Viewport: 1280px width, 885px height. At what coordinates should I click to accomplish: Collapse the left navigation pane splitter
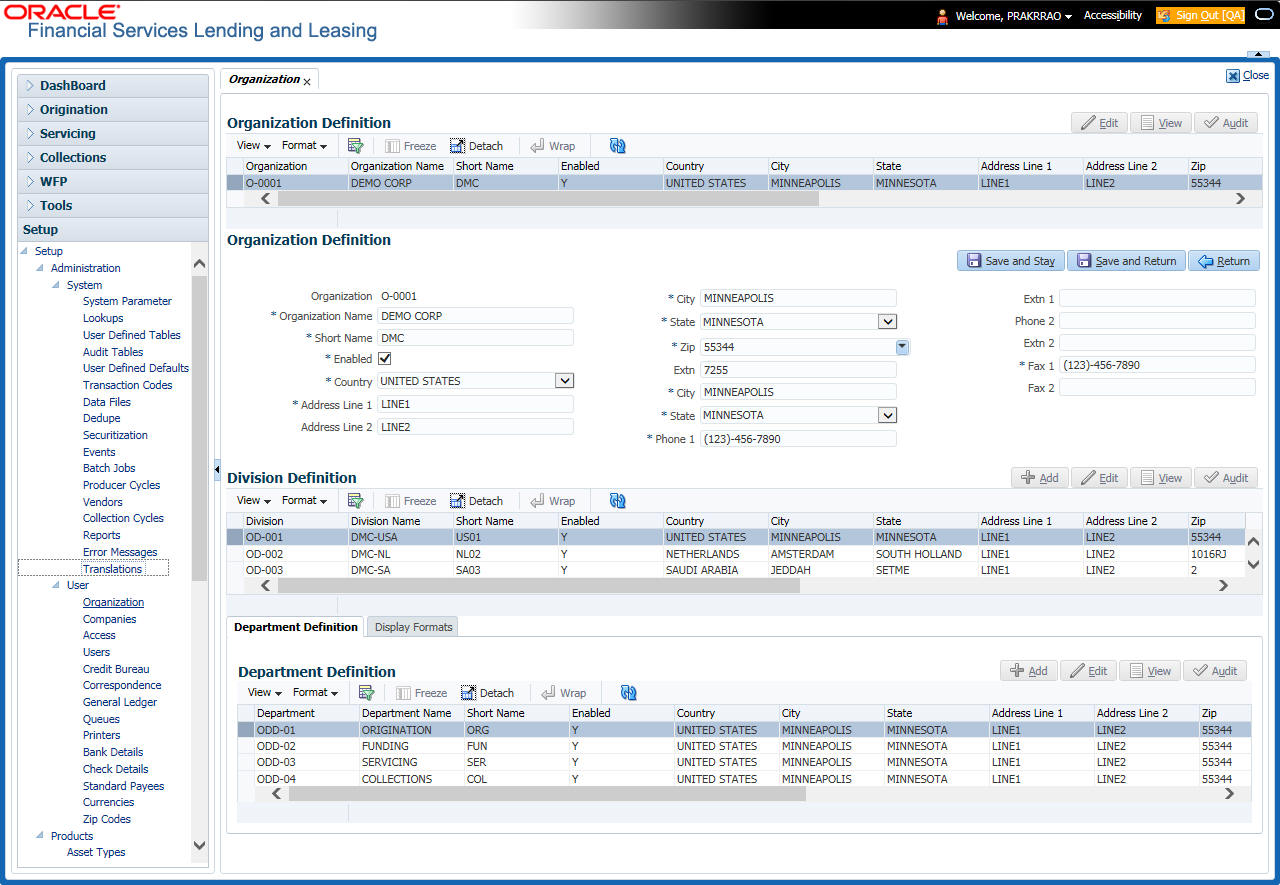(x=218, y=470)
